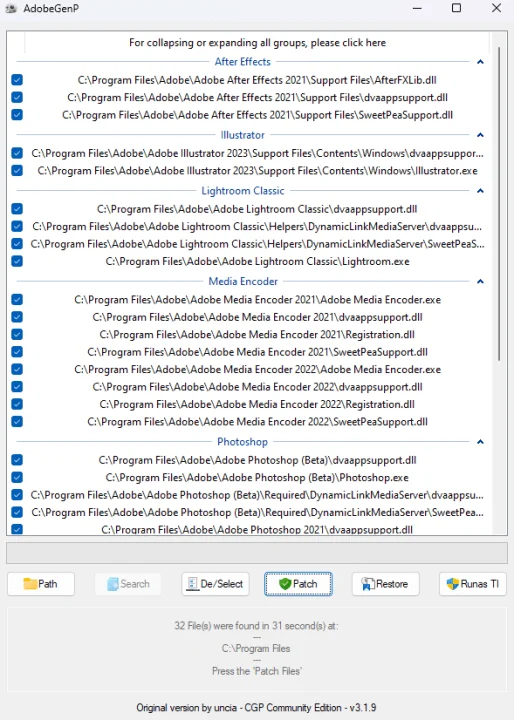Click the De/Select button

[215, 584]
